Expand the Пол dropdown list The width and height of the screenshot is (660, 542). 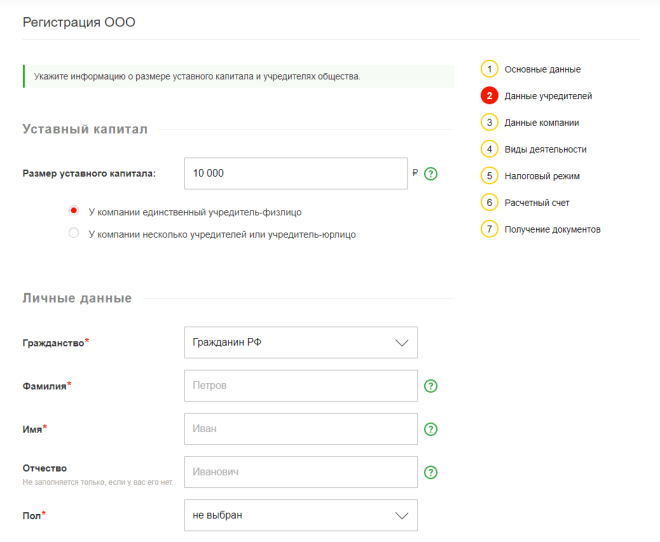tap(301, 515)
